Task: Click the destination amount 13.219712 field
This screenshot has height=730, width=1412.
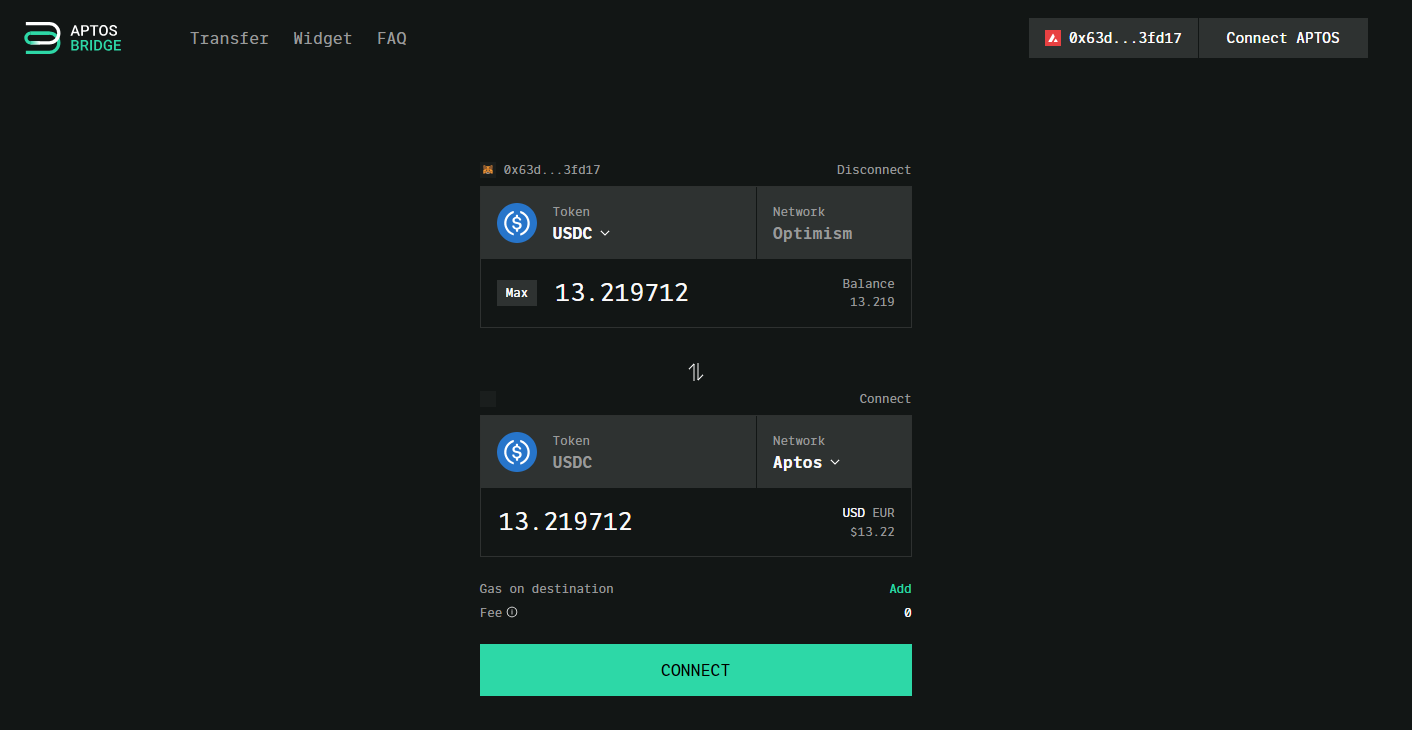Action: click(x=565, y=522)
